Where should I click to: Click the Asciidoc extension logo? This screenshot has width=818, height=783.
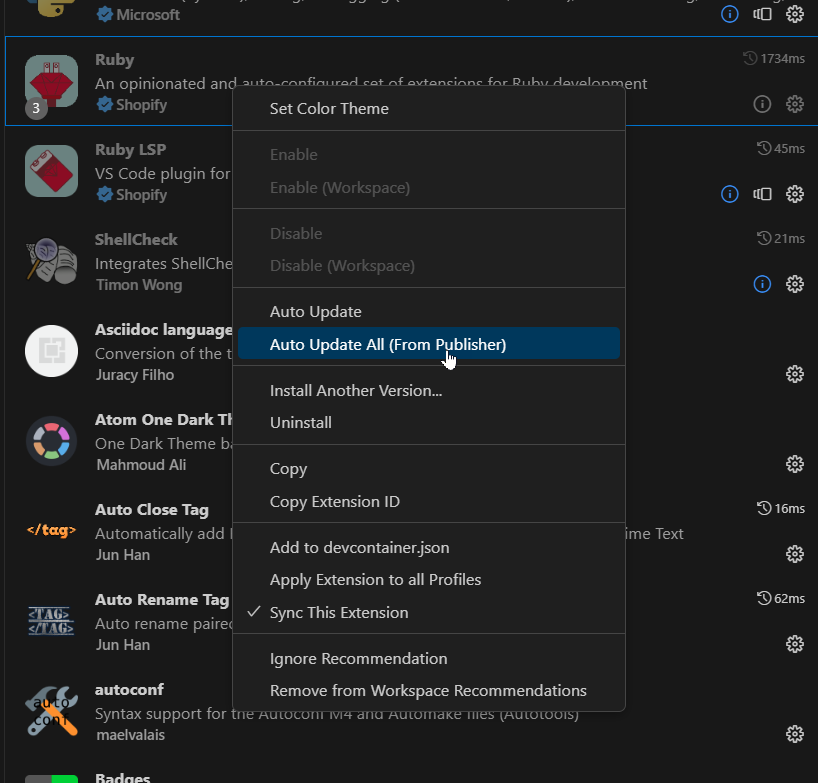51,351
